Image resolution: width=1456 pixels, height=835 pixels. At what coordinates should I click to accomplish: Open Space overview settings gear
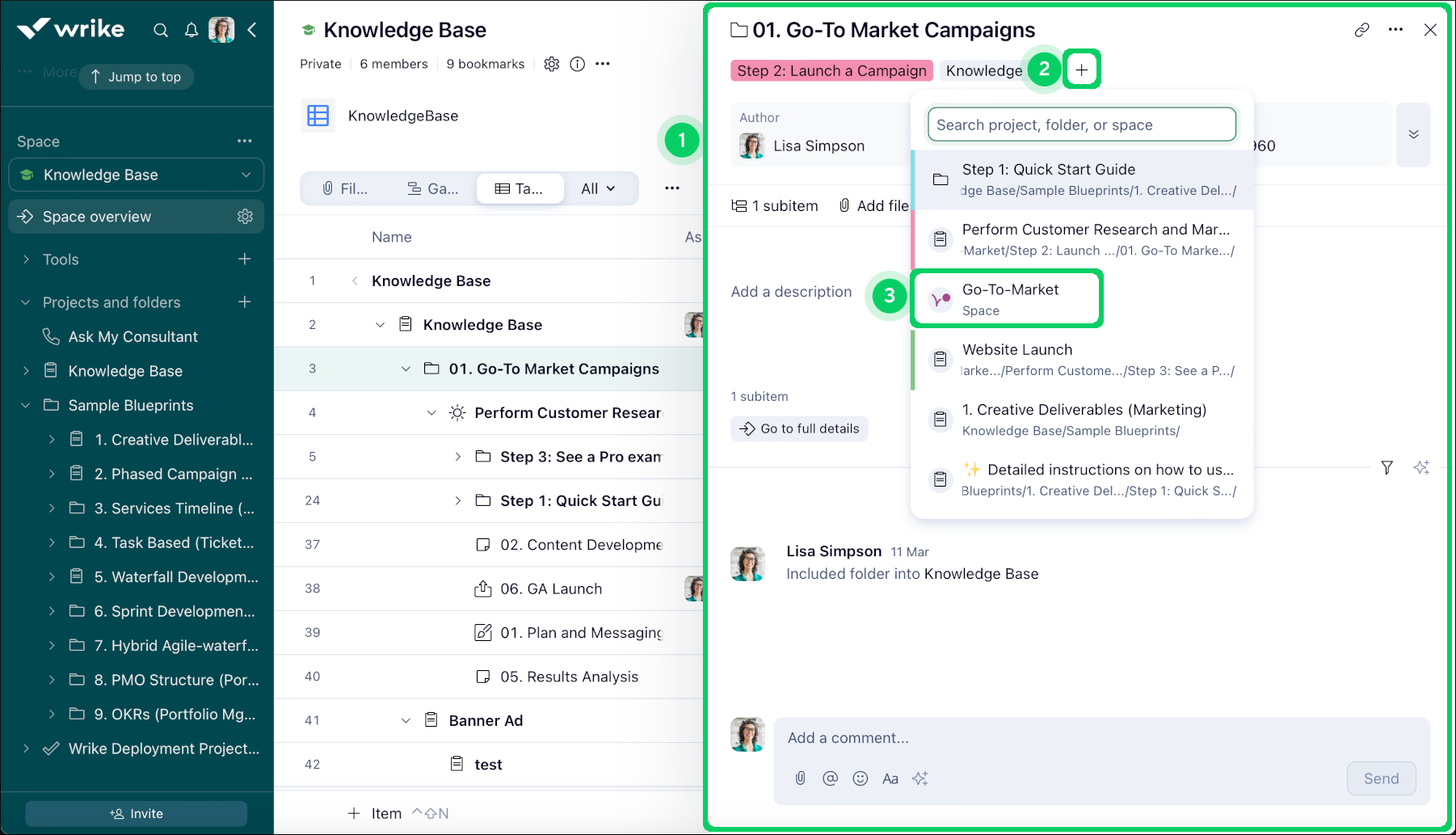pyautogui.click(x=244, y=216)
